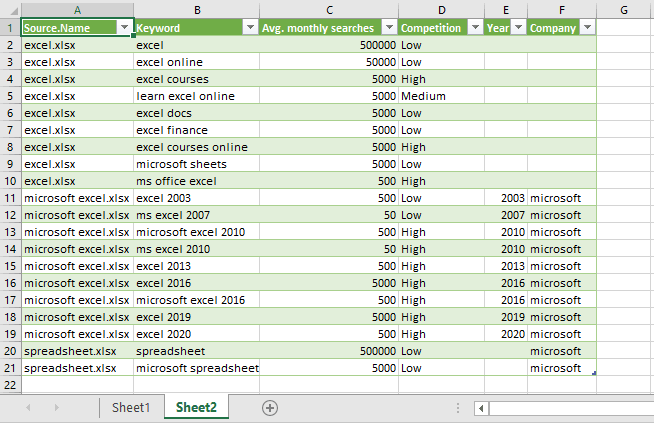Click the horizontal scrollbar left arrow
The image size is (654, 423).
[481, 408]
